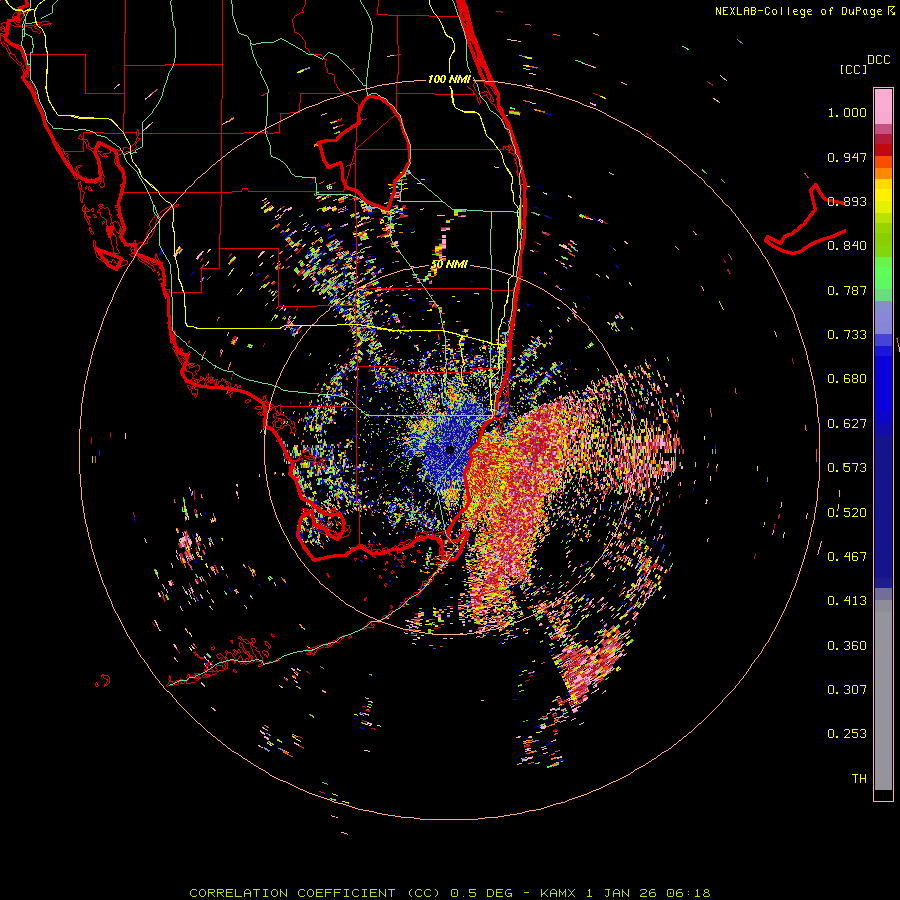Select the 0.627 scale value
Viewport: 900px width, 900px height.
click(847, 424)
